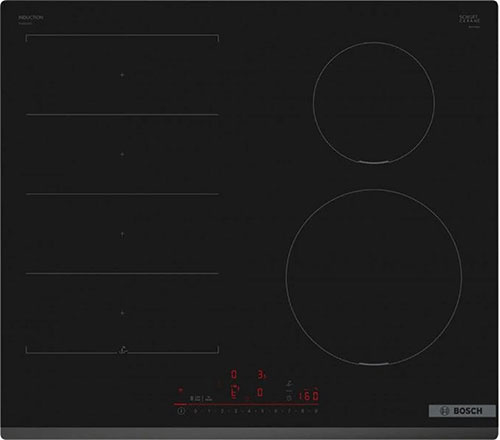Touch the large round front-right cooking zone
500x440 pixels.
(374, 277)
